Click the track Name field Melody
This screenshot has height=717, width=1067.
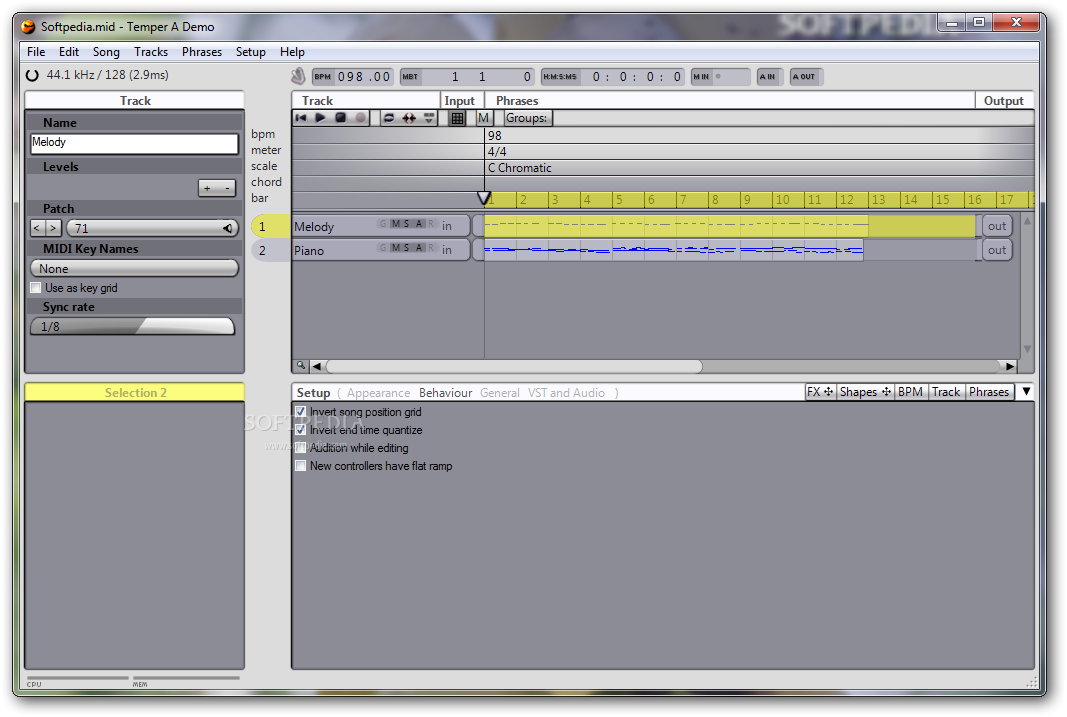(x=135, y=143)
